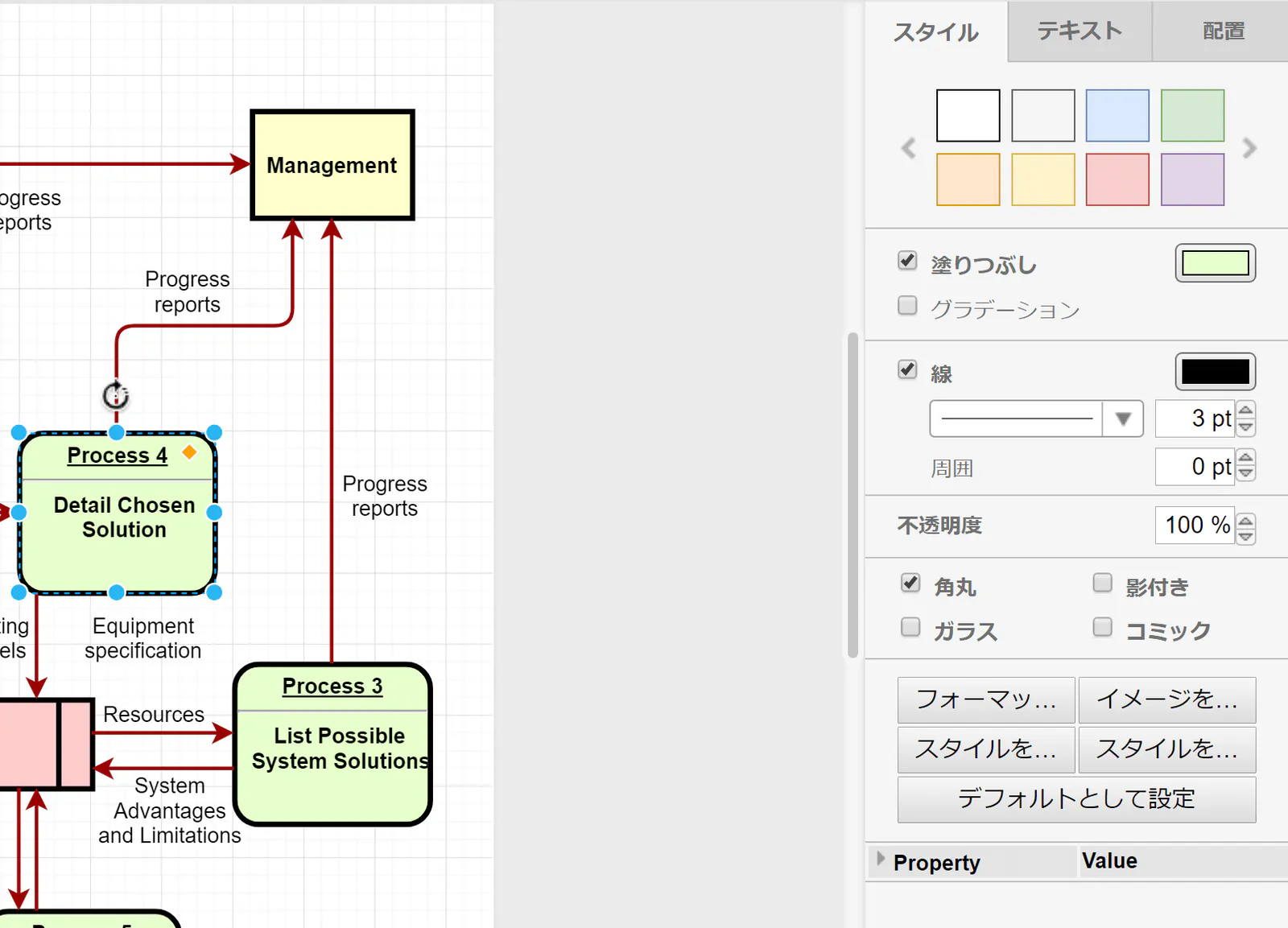Click the rotate handle above Process 4
This screenshot has height=928, width=1288.
point(116,395)
